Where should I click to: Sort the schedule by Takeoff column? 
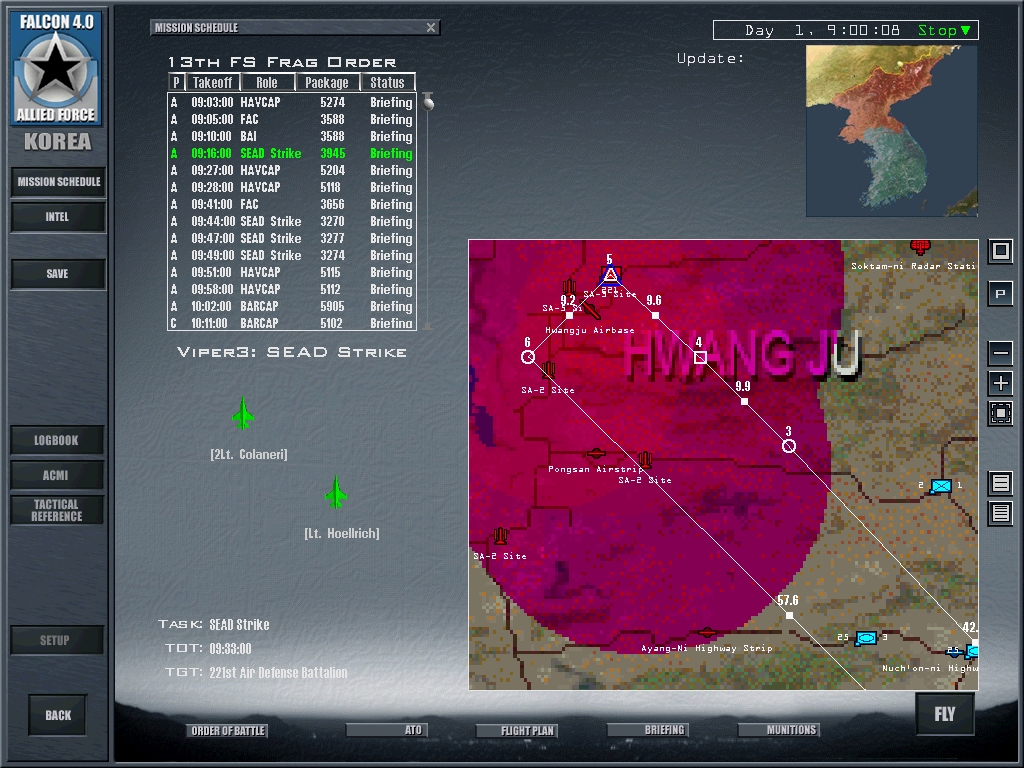pos(212,83)
